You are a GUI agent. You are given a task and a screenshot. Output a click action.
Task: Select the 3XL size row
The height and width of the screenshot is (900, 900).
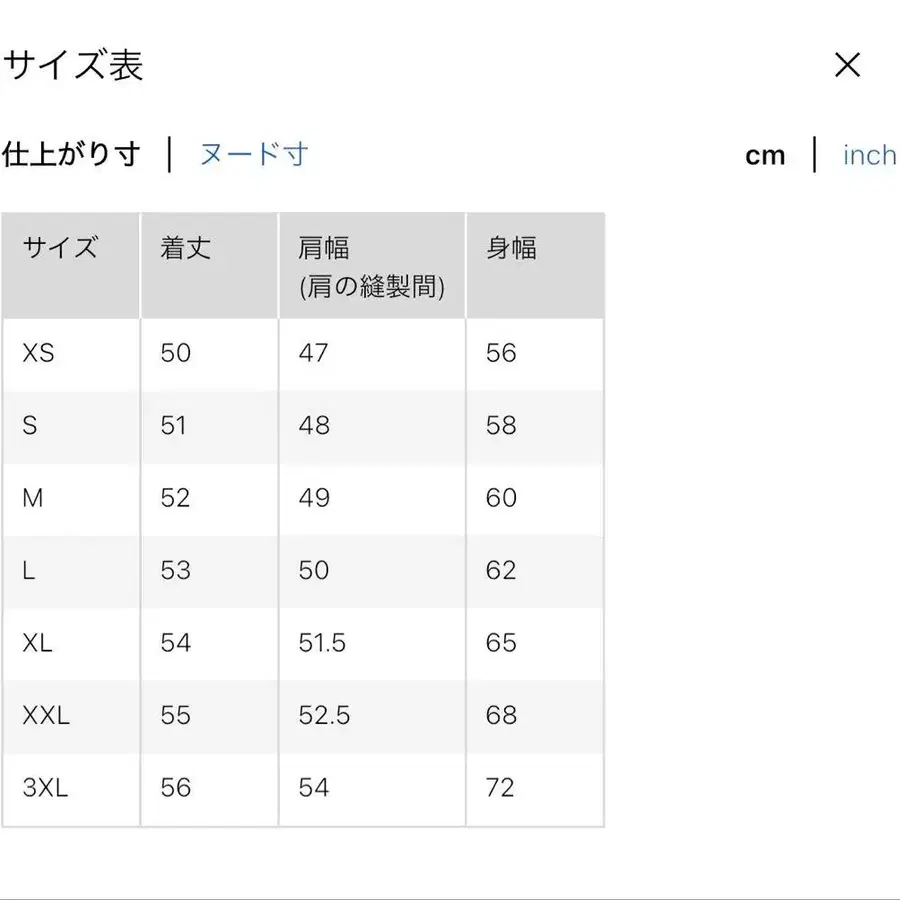point(70,789)
